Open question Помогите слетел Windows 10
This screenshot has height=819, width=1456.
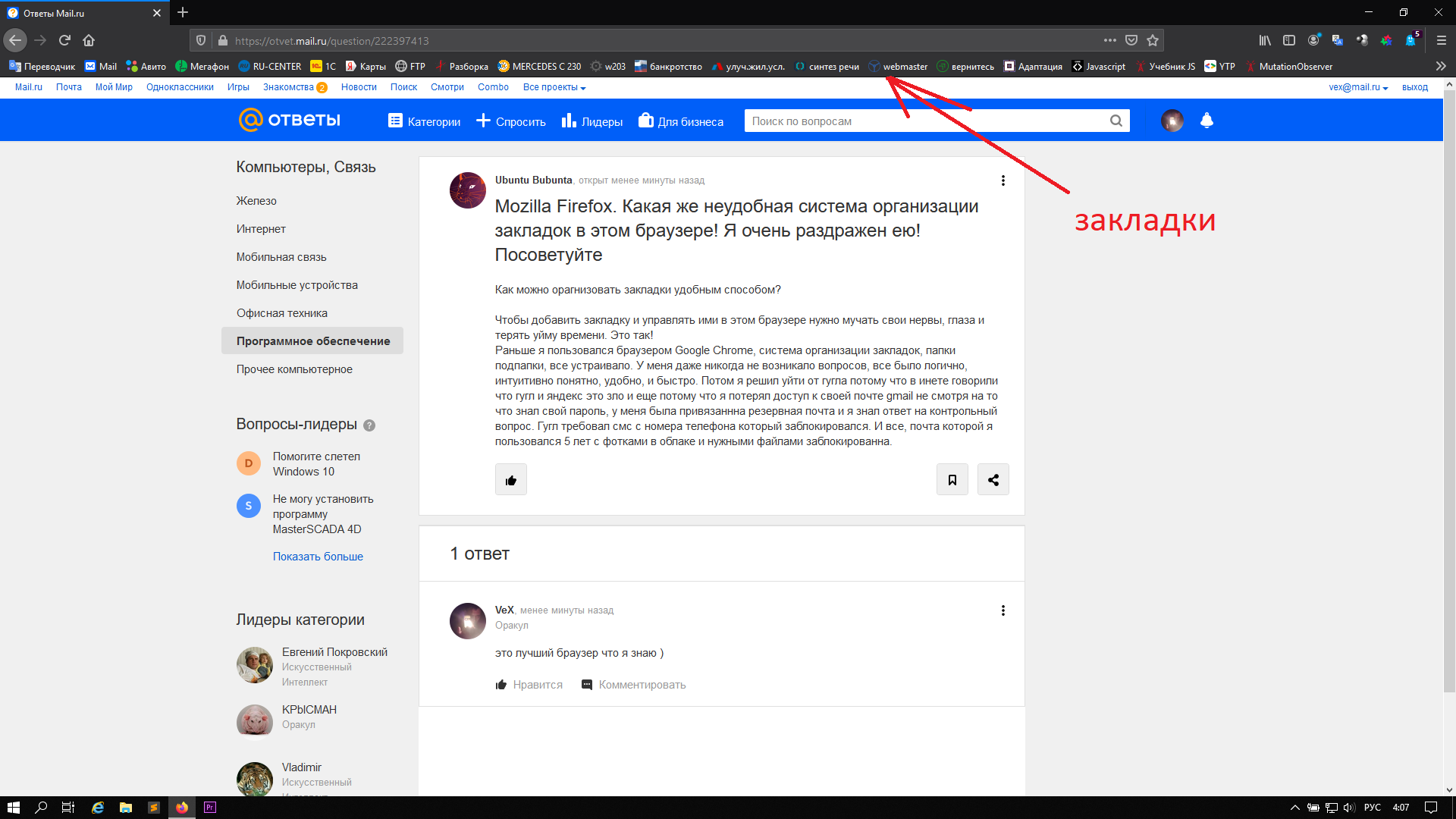[316, 464]
